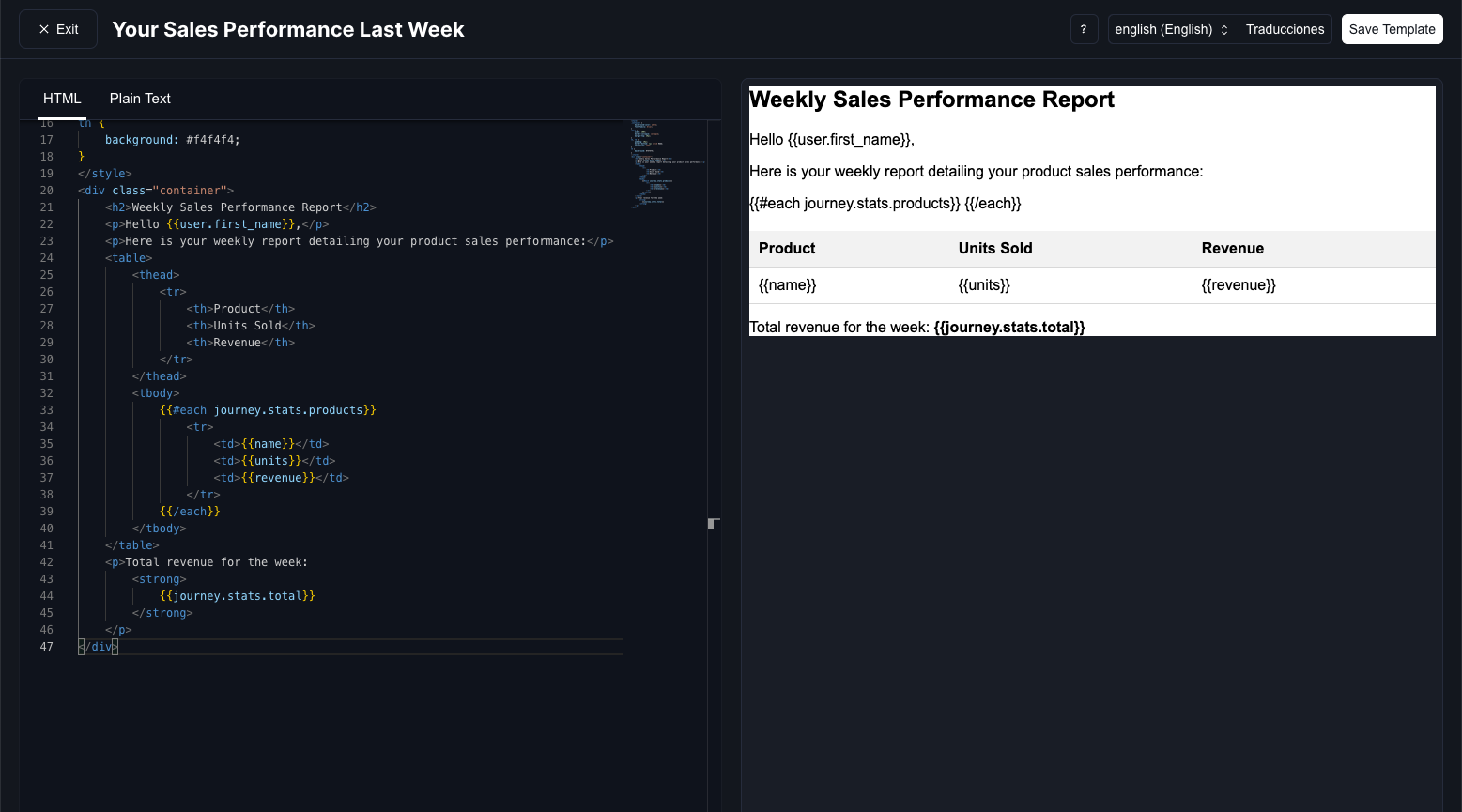Open help via the question mark button
Screen dimensions: 1462x812
(1084, 29)
